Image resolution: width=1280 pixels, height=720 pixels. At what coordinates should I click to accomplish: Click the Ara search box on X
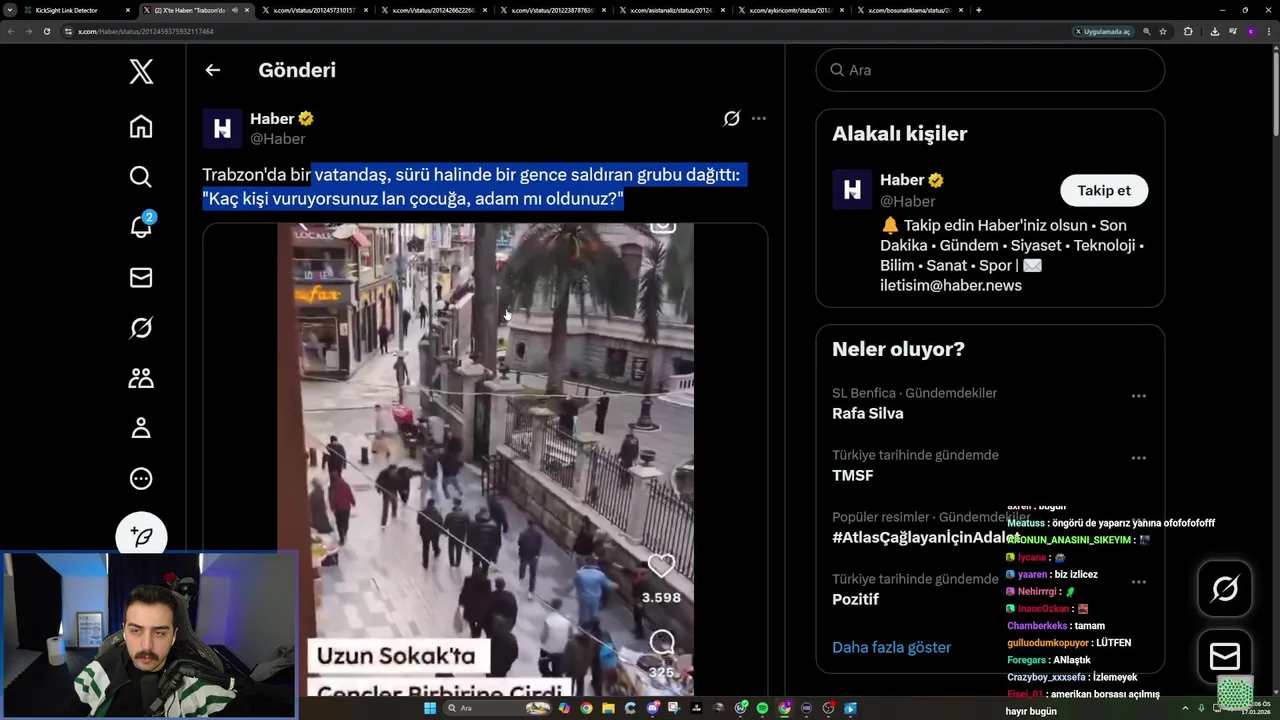tap(990, 70)
